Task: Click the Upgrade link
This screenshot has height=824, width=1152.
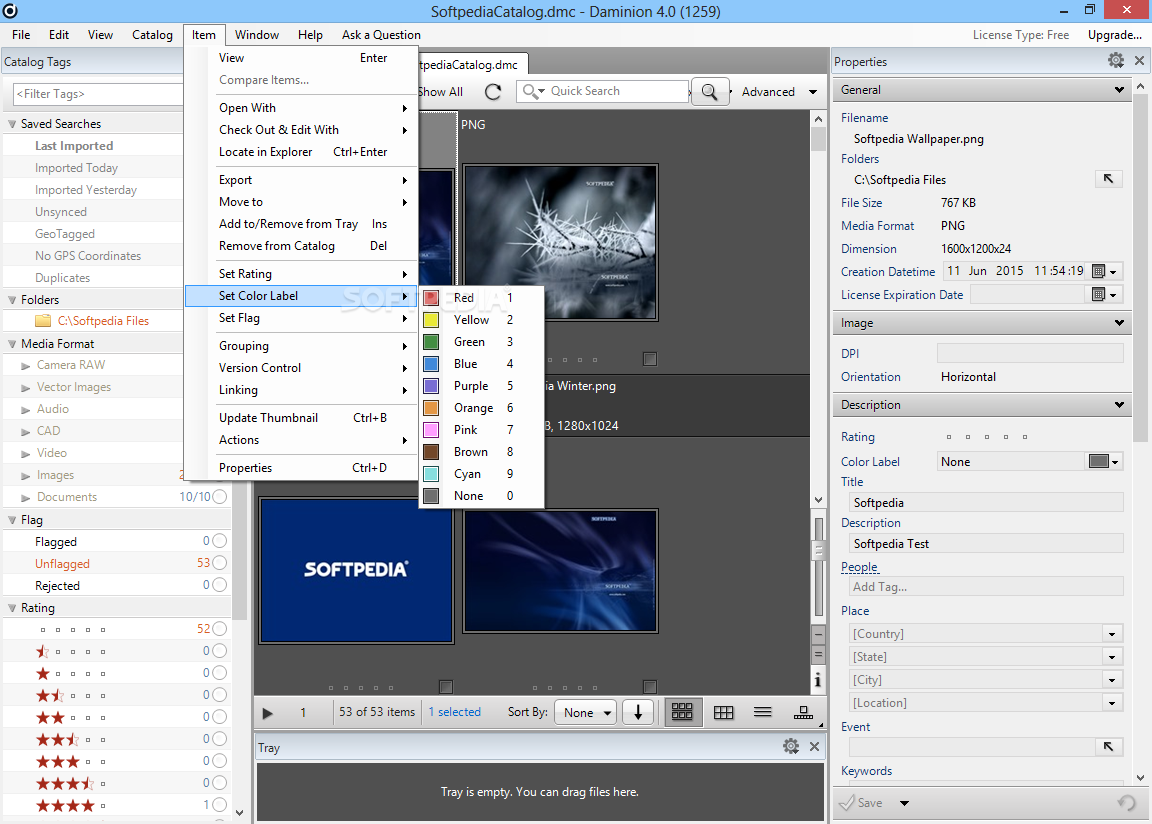Action: pos(1115,35)
